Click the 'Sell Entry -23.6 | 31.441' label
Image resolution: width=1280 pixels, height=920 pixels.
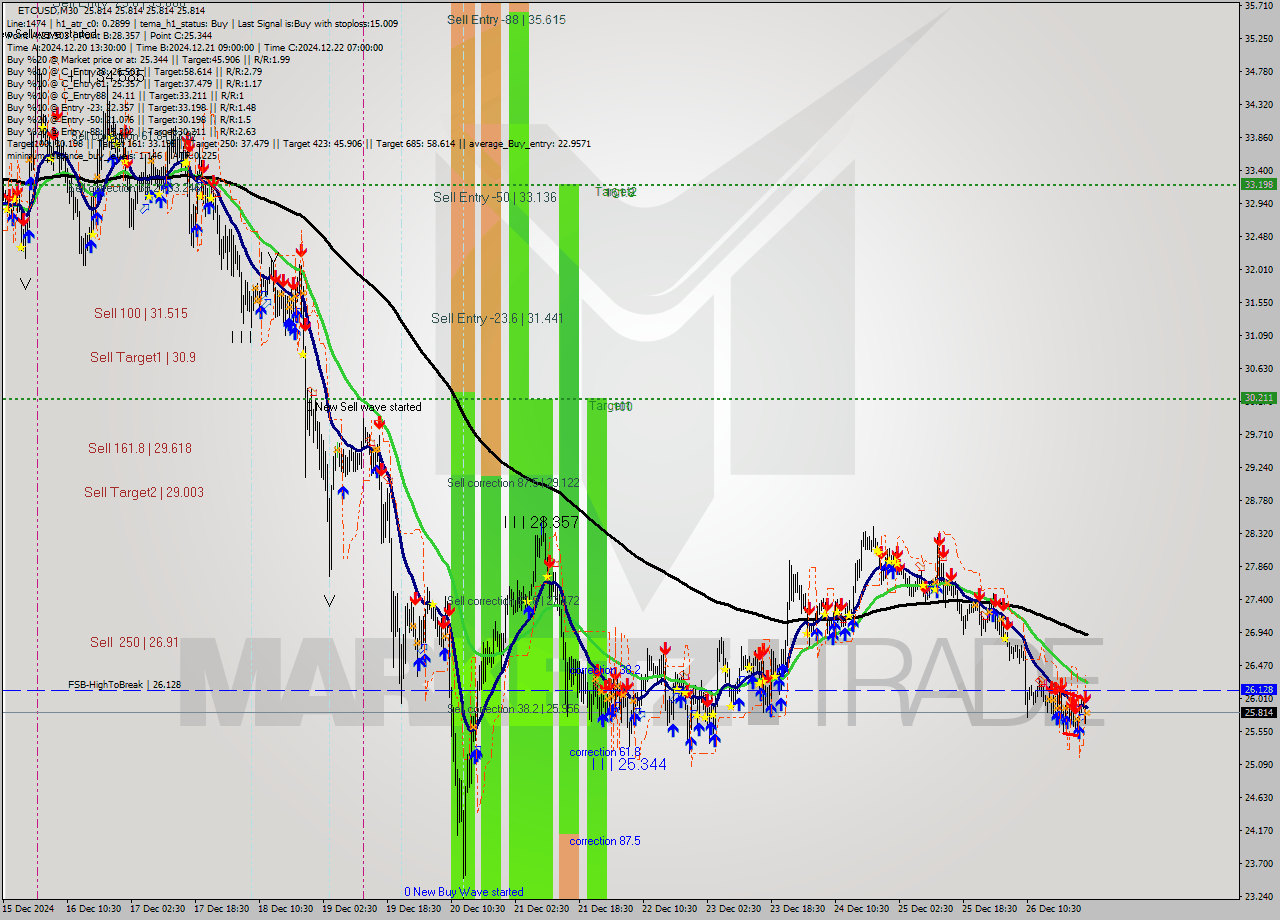pyautogui.click(x=497, y=318)
